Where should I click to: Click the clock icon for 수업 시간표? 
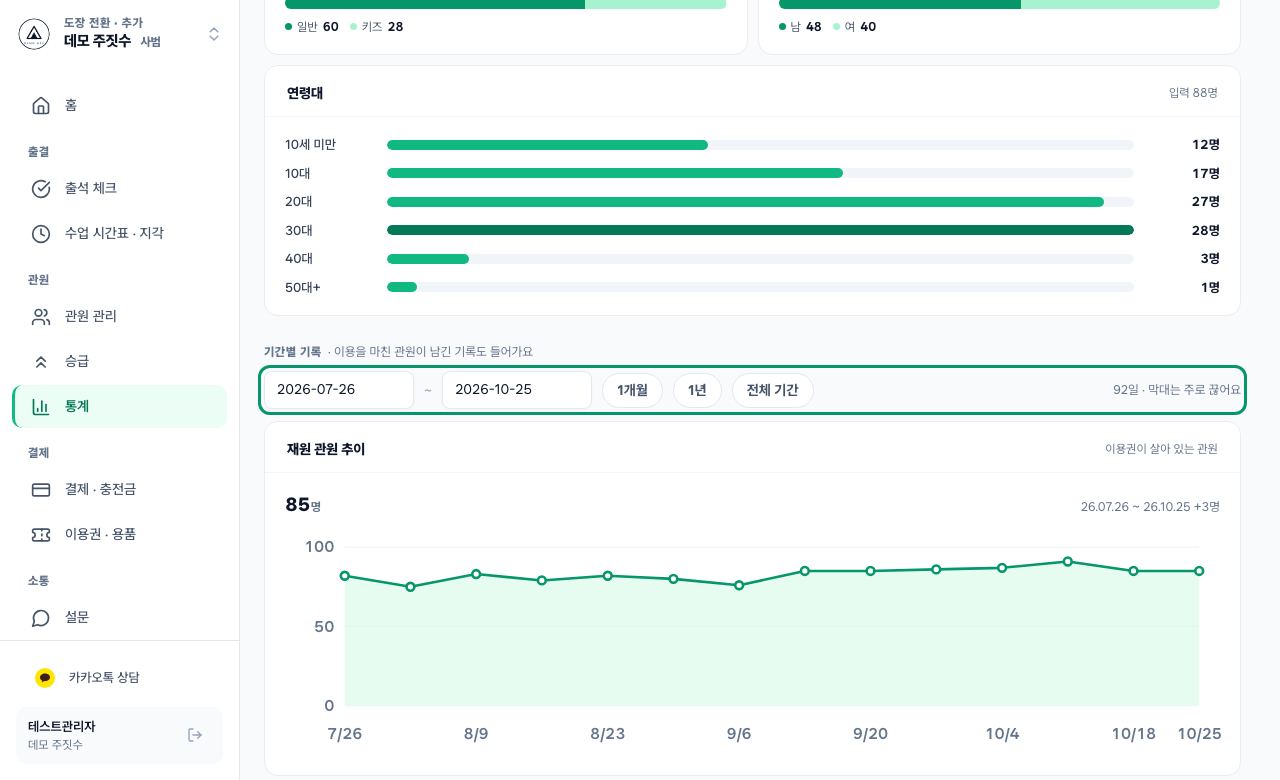(41, 234)
